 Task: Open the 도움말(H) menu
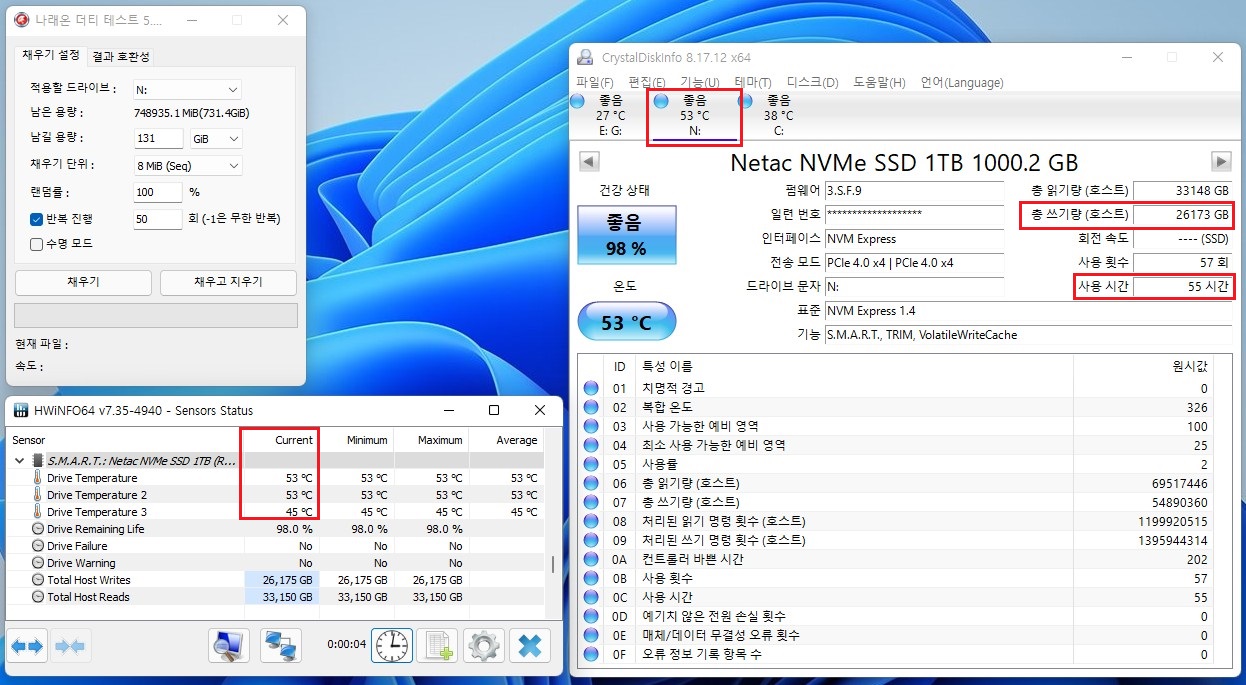[879, 82]
